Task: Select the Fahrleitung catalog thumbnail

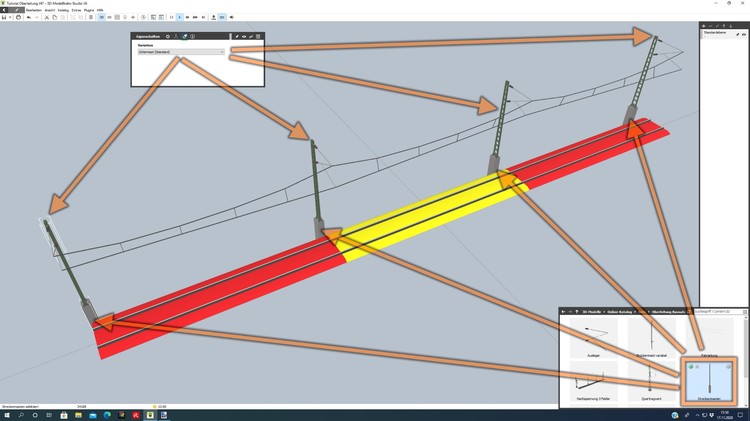Action: pos(709,338)
